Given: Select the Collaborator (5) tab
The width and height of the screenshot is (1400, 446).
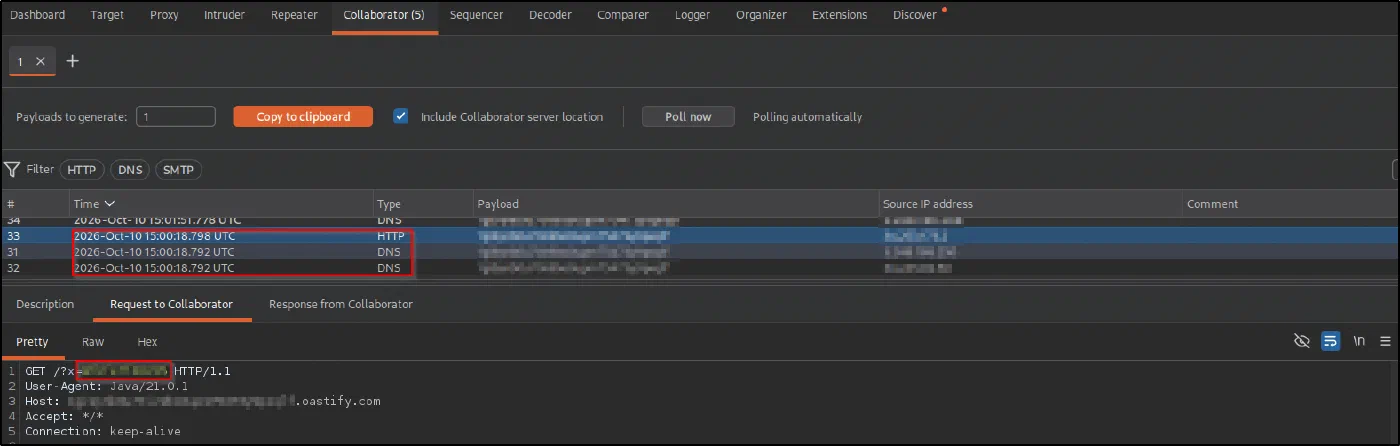Looking at the screenshot, I should [384, 15].
